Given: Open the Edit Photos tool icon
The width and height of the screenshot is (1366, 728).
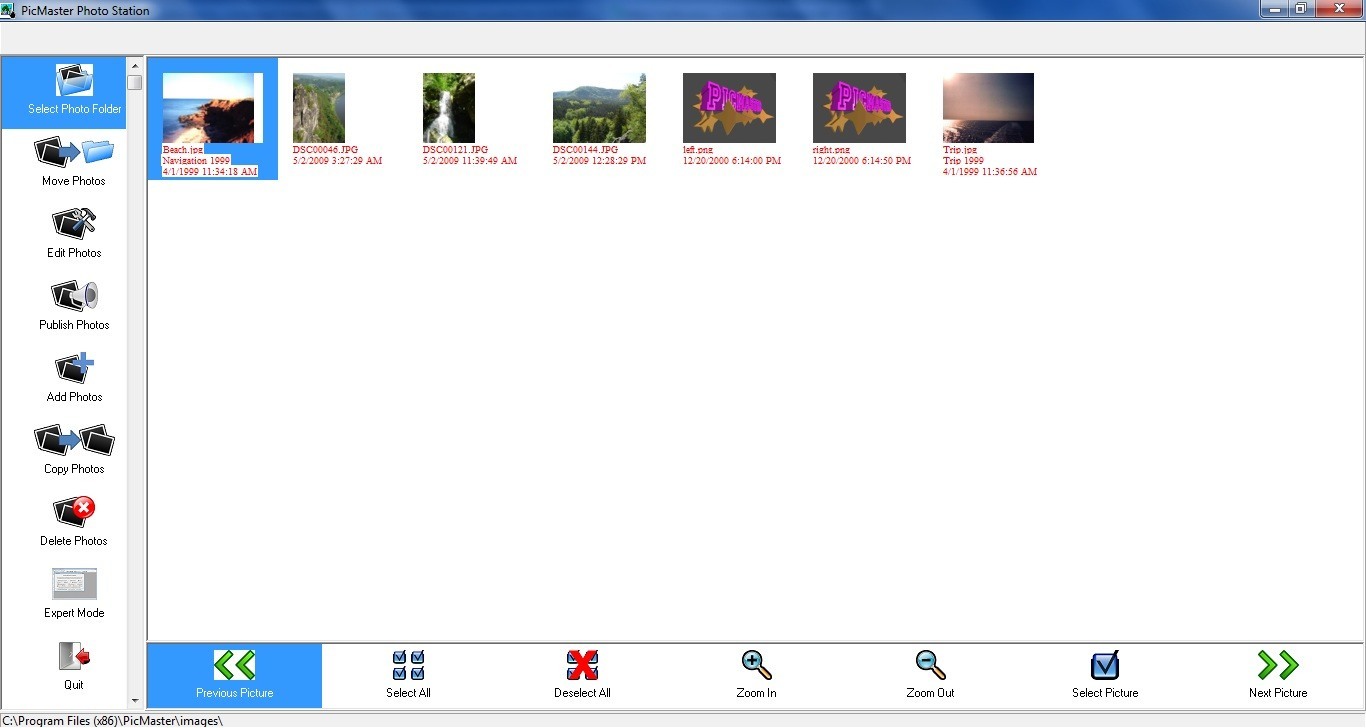Looking at the screenshot, I should pyautogui.click(x=74, y=224).
